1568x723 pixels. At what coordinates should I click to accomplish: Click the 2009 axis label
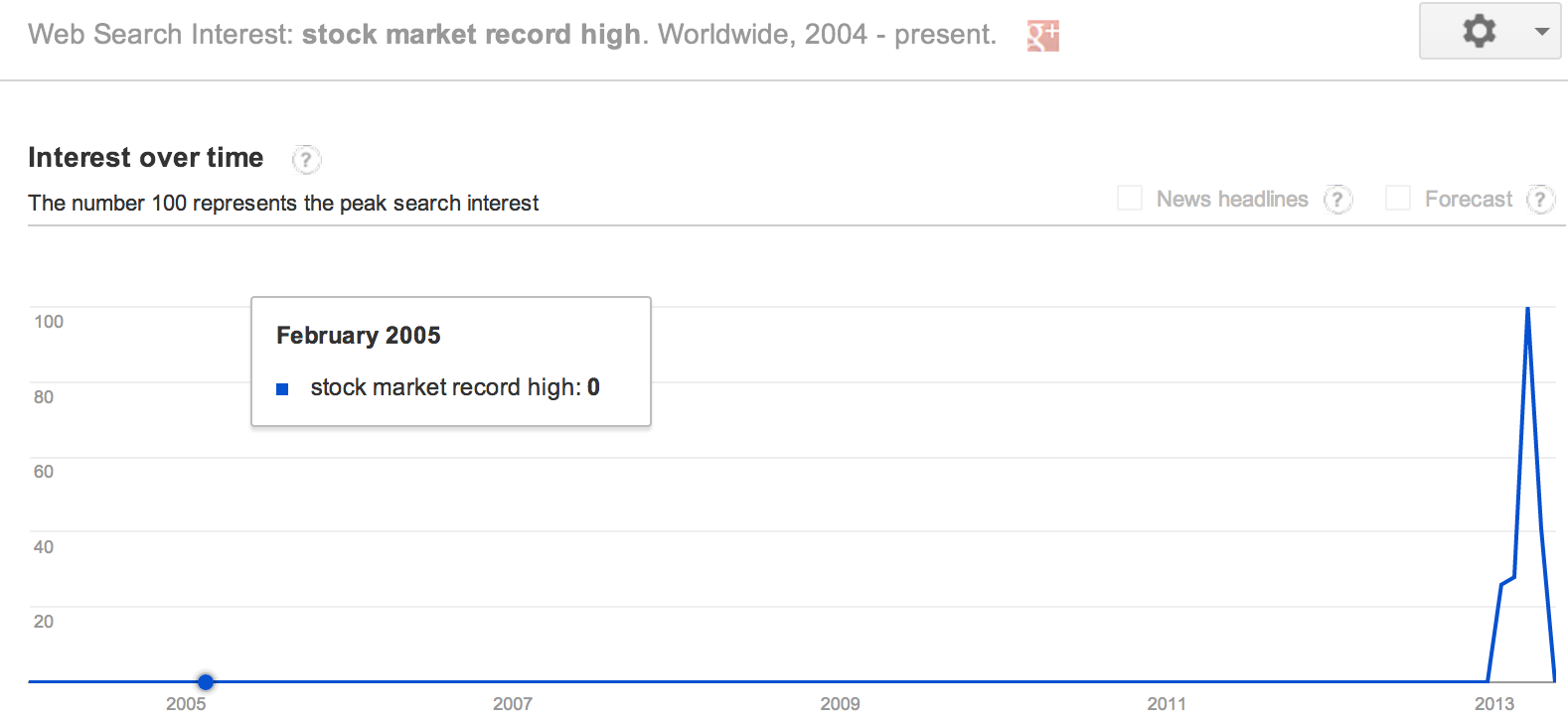(x=840, y=703)
